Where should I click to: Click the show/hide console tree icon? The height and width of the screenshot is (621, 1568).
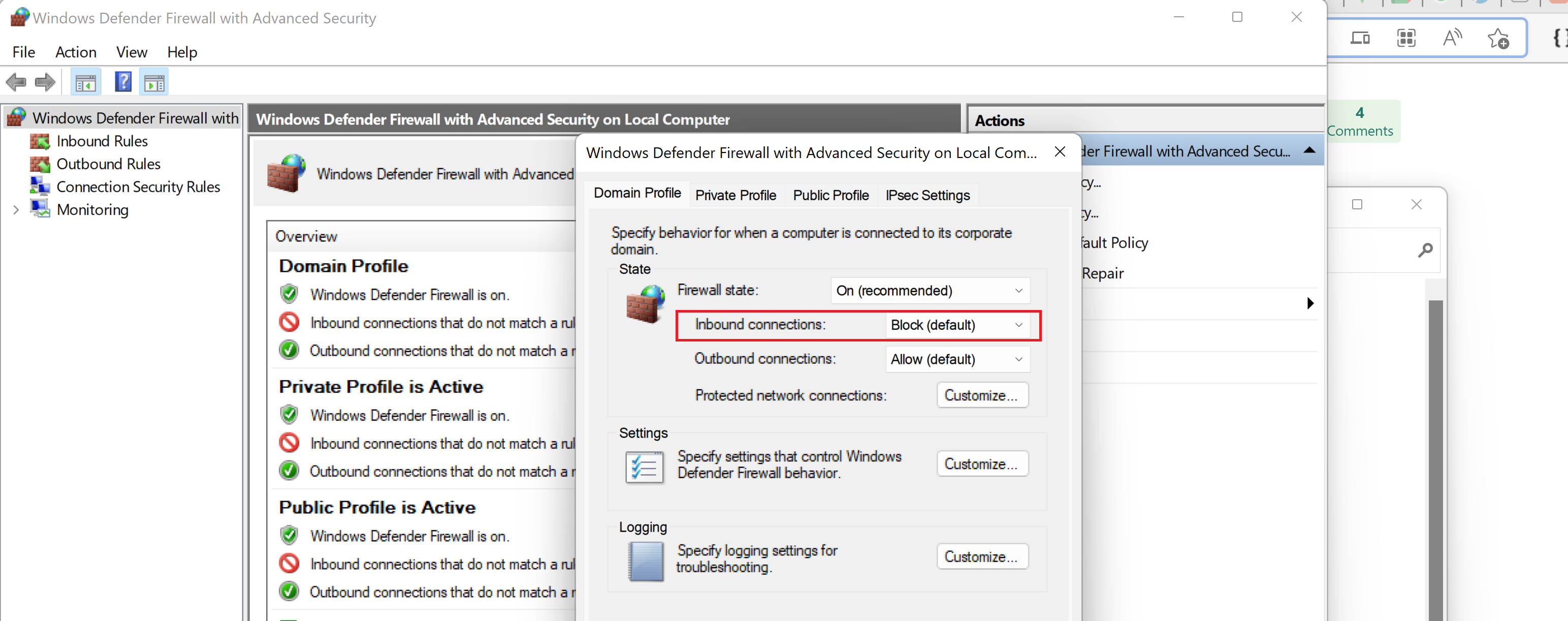tap(85, 82)
